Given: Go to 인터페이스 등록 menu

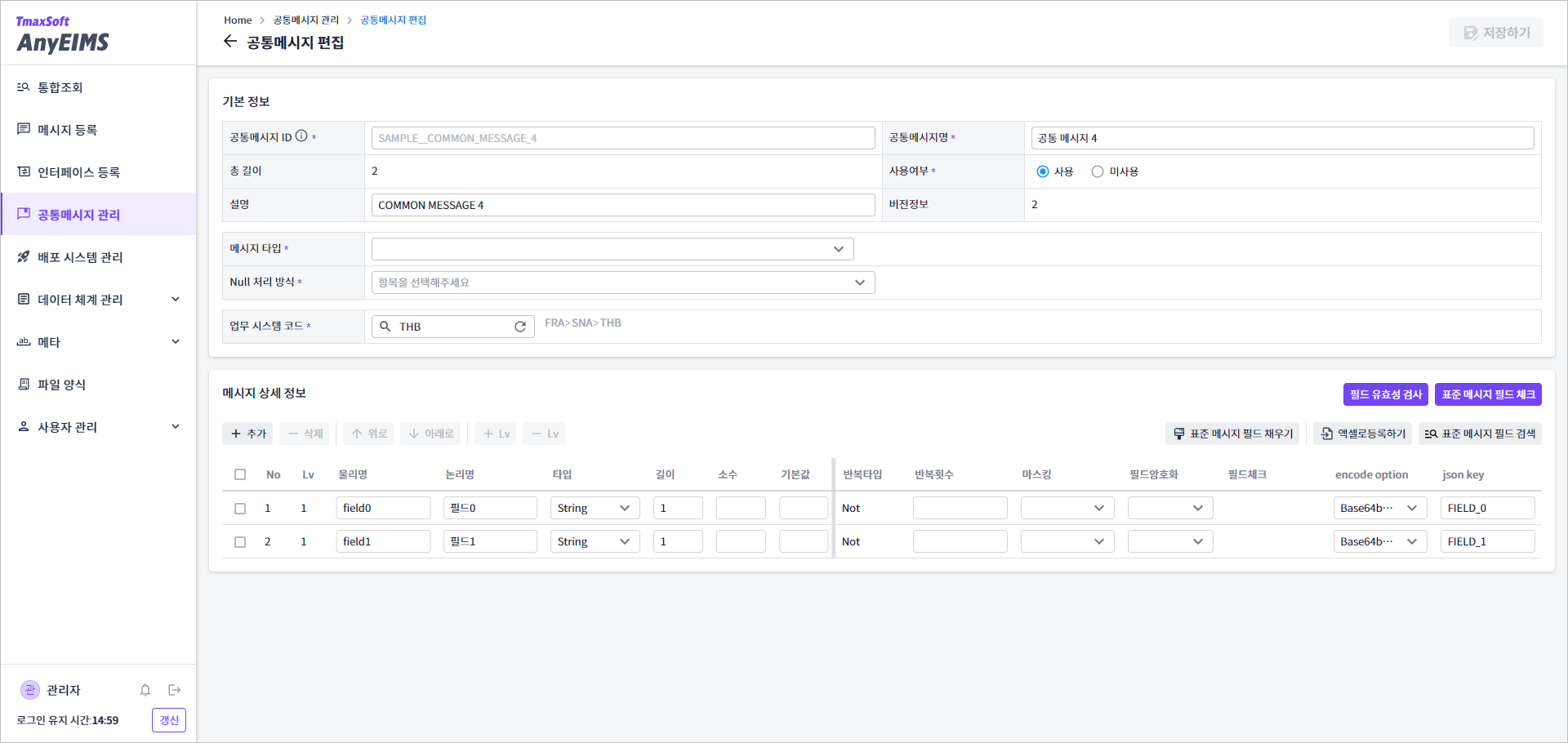Looking at the screenshot, I should pyautogui.click(x=98, y=172).
